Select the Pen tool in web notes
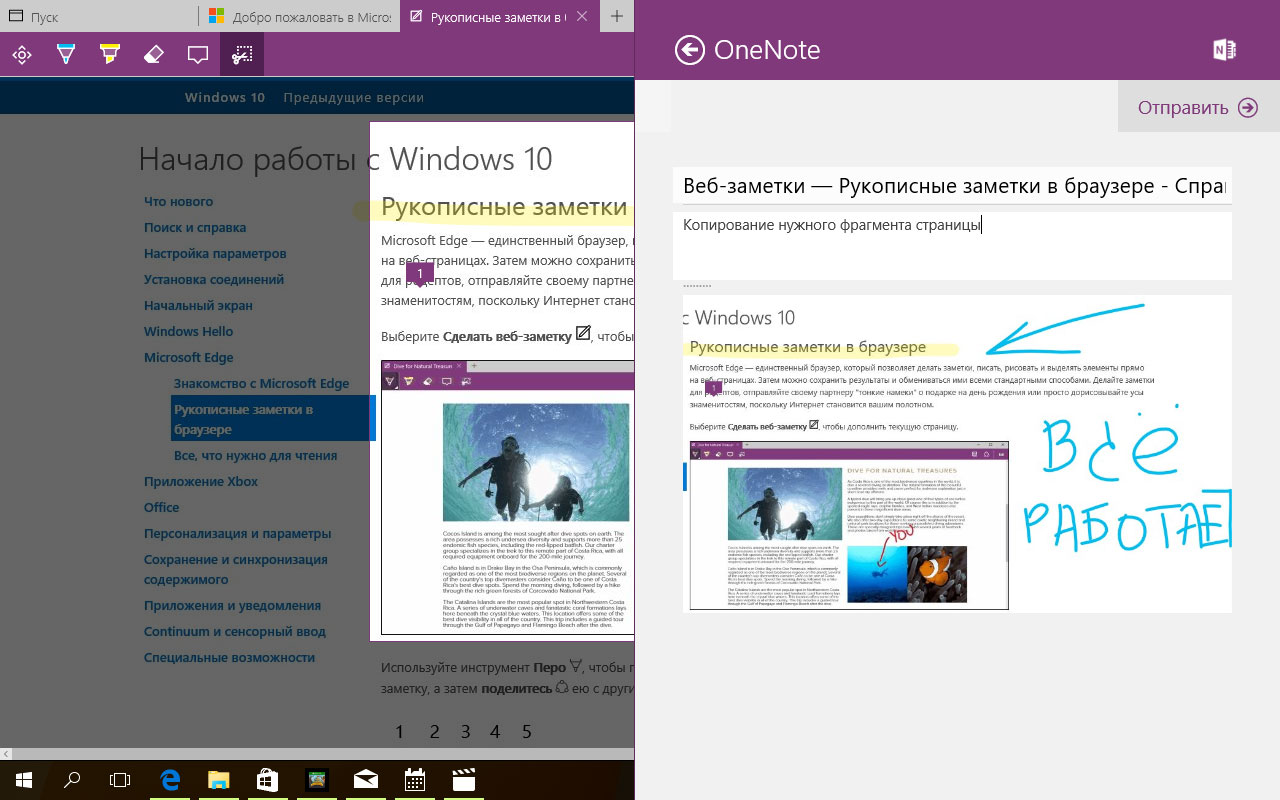This screenshot has height=800, width=1280. [66, 55]
